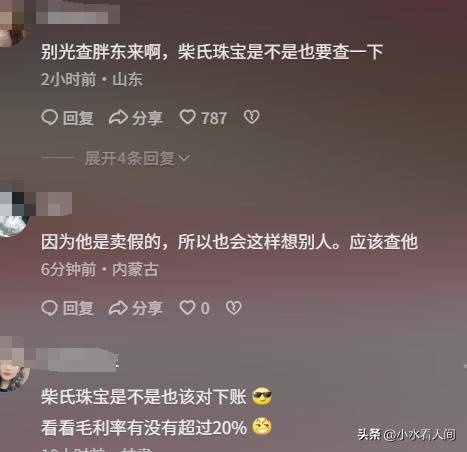Dislike the 内蒙古 comment with broken heart

(233, 308)
